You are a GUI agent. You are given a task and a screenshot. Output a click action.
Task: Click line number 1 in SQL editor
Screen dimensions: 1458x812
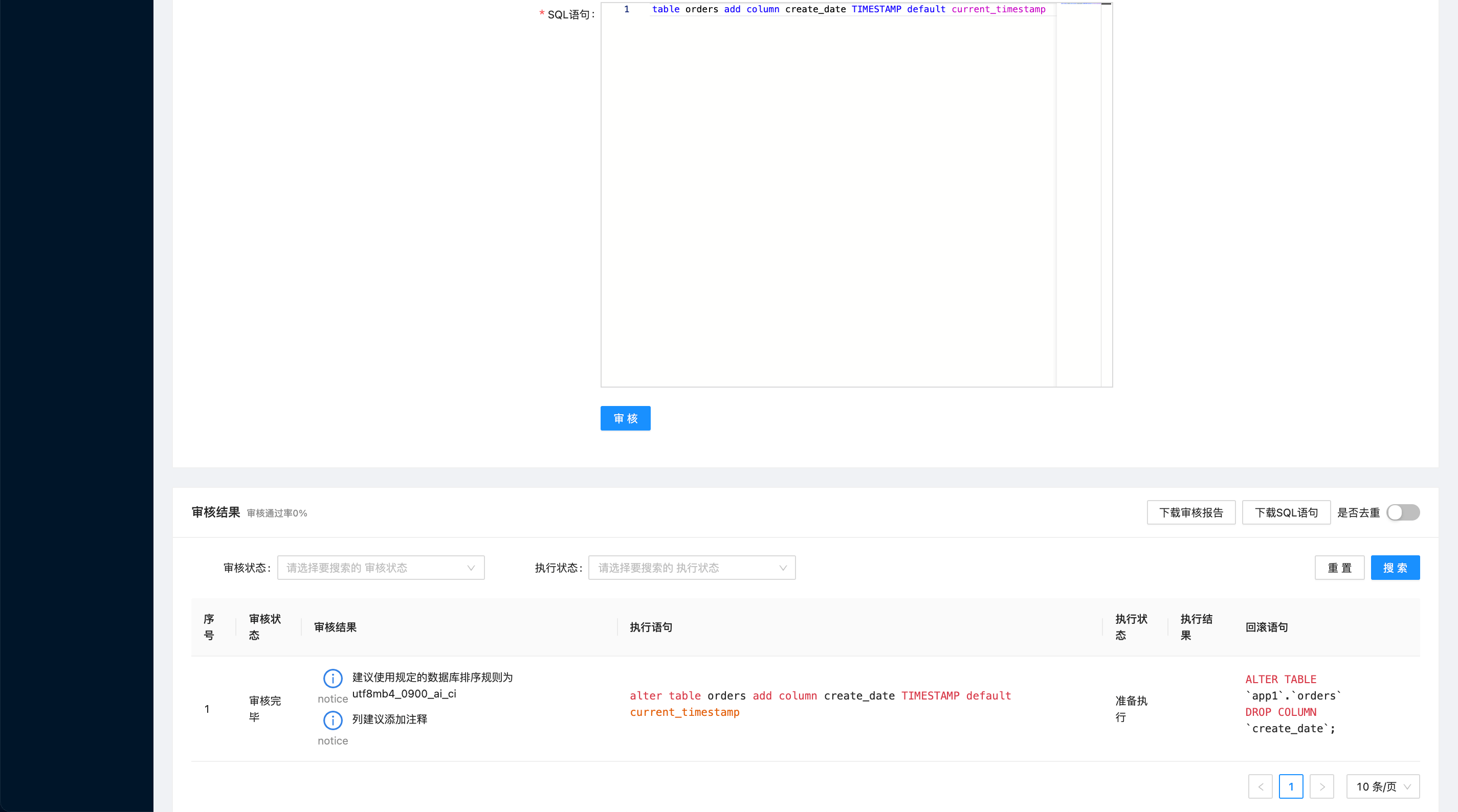pyautogui.click(x=626, y=9)
